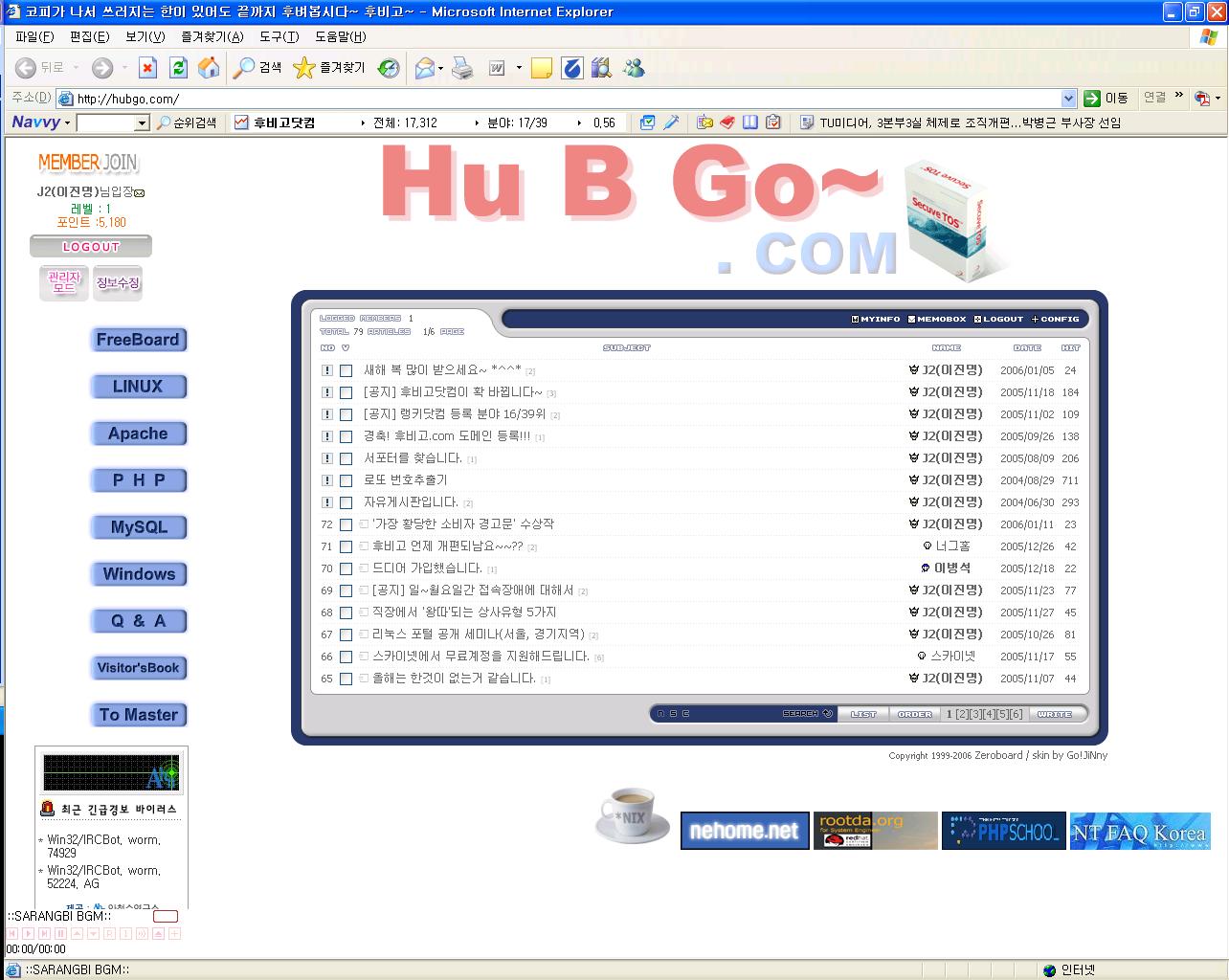Click the LOGOUT button in the sidebar
Image resolution: width=1229 pixels, height=980 pixels.
click(91, 247)
